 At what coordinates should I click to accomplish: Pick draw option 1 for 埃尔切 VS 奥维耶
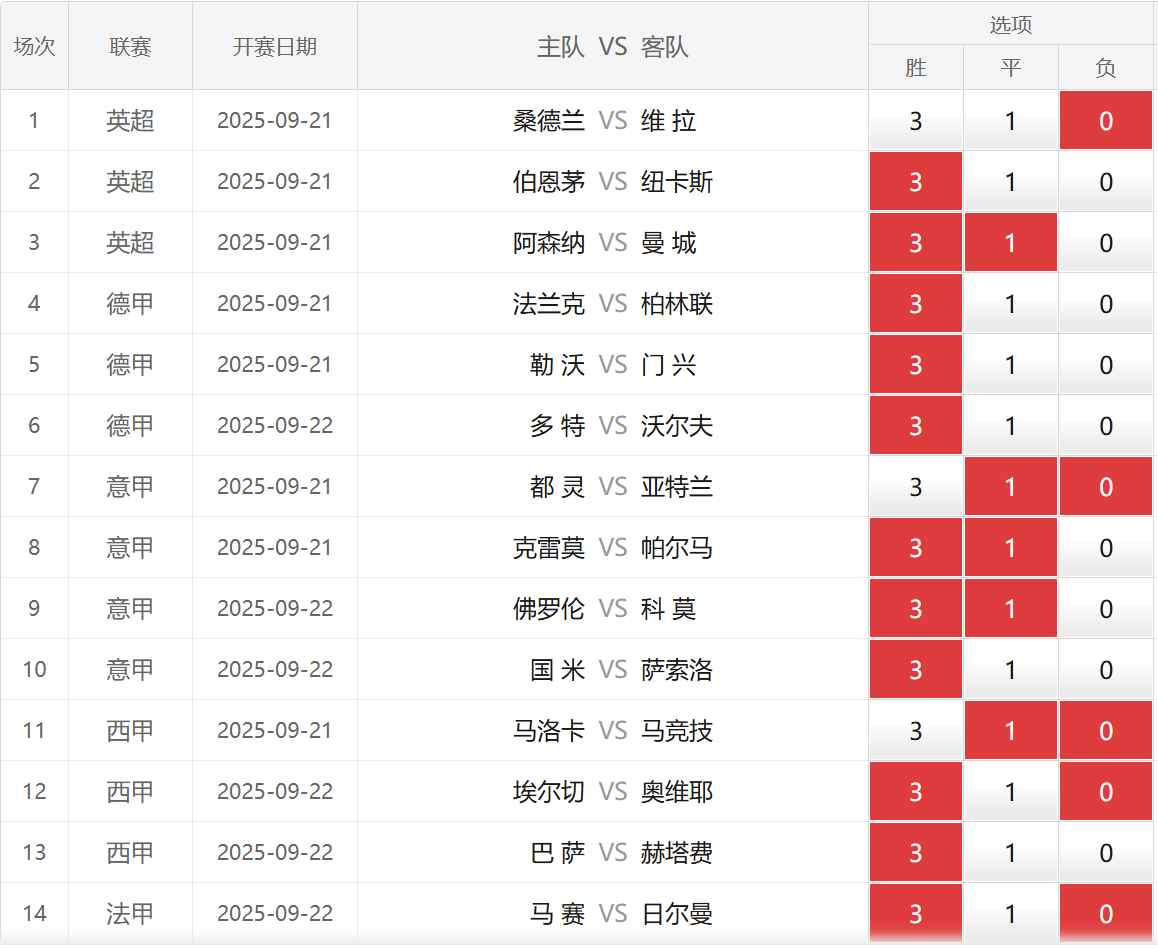[1010, 792]
